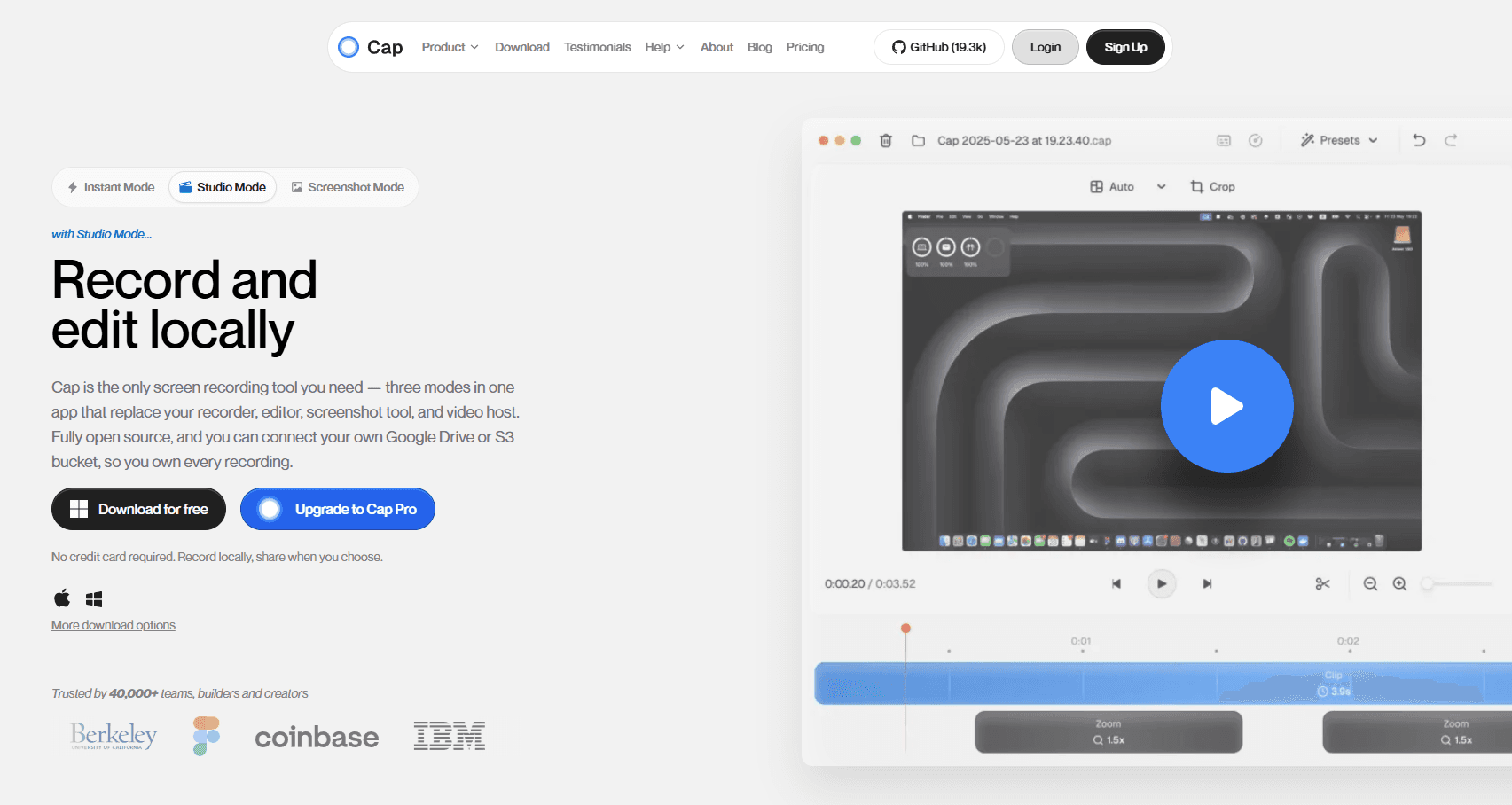This screenshot has height=805, width=1512.
Task: Click the Apple platform icon
Action: [x=62, y=598]
